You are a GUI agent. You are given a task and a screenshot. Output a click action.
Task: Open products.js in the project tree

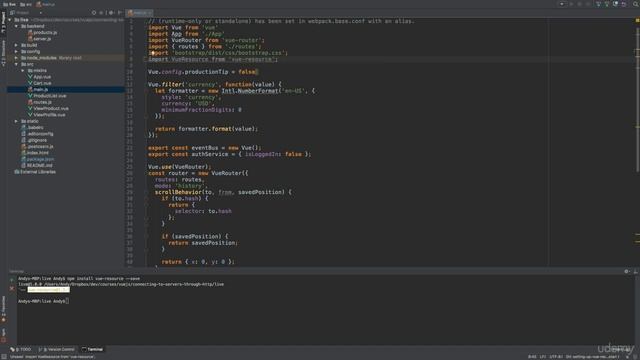coord(42,33)
